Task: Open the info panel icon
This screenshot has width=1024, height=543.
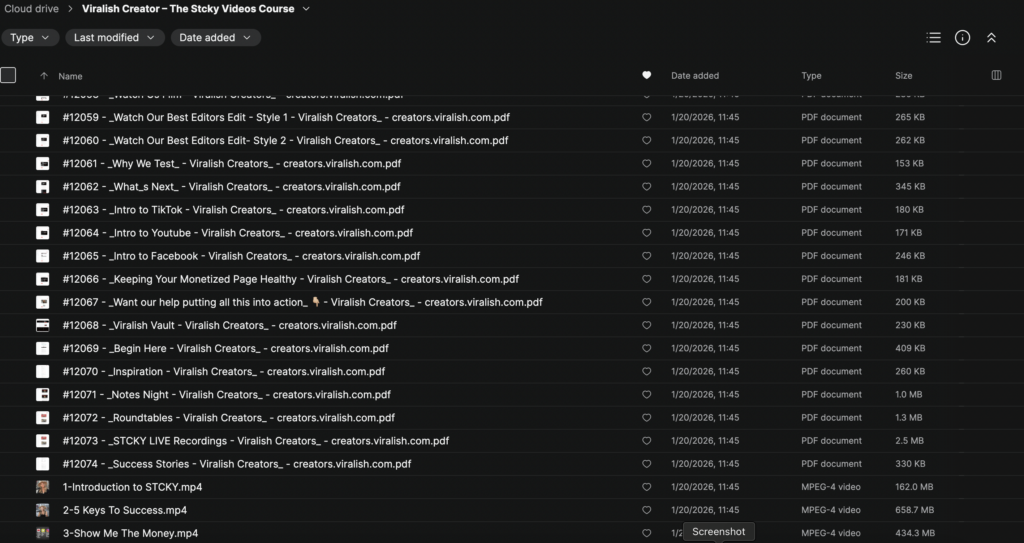Action: tap(962, 38)
